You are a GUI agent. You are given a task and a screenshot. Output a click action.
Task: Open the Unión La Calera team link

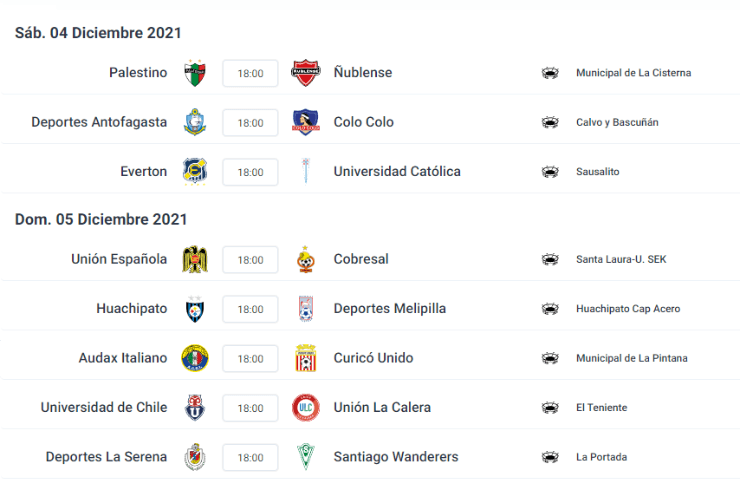coord(383,407)
